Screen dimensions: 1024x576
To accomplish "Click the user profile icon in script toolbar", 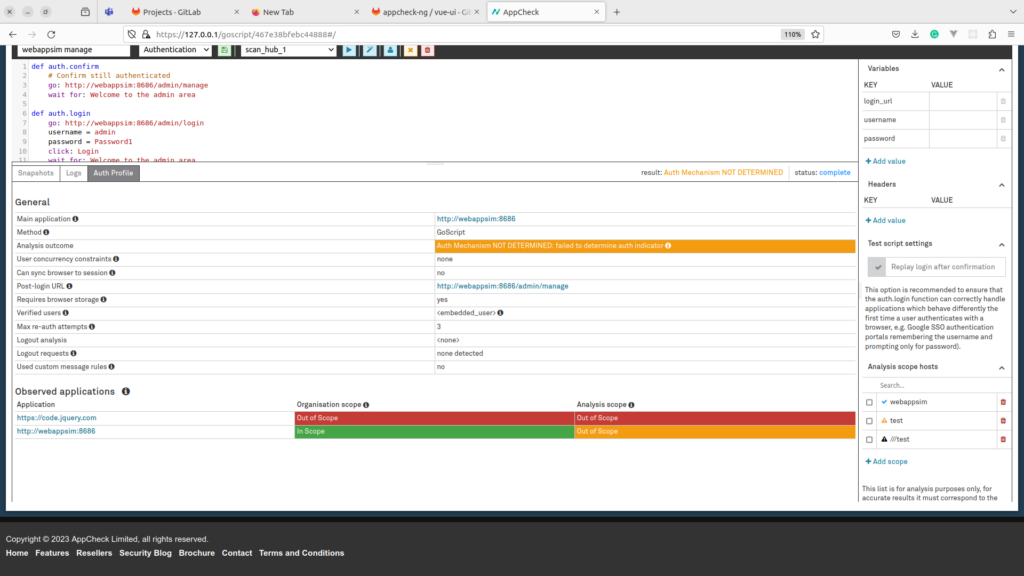I will pos(389,49).
